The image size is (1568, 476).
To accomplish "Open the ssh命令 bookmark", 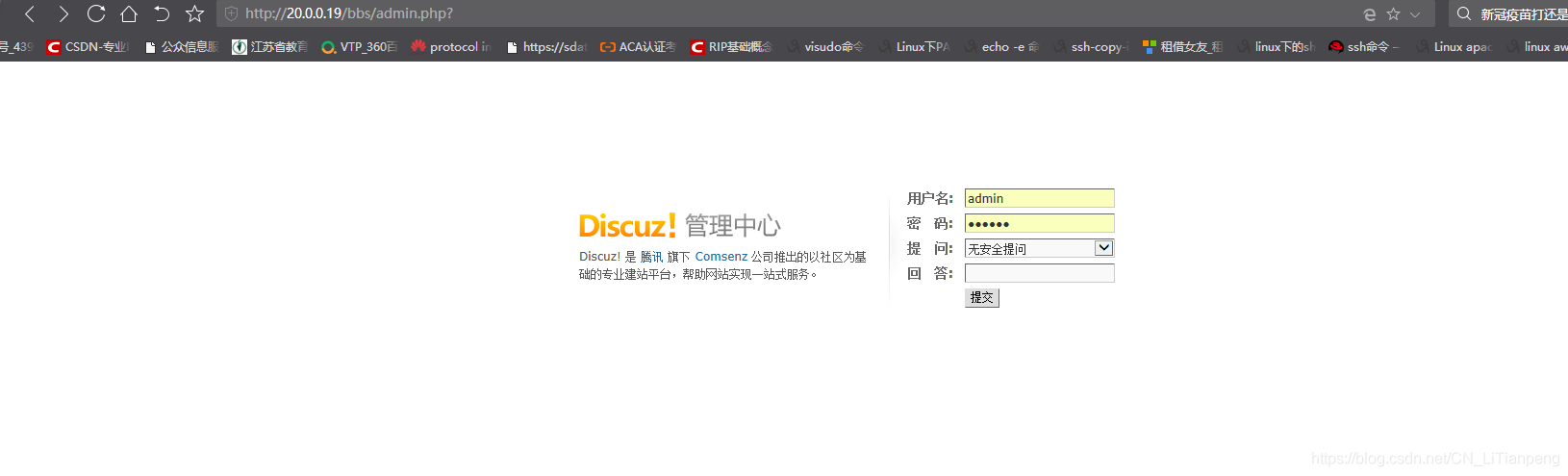I will point(1364,46).
